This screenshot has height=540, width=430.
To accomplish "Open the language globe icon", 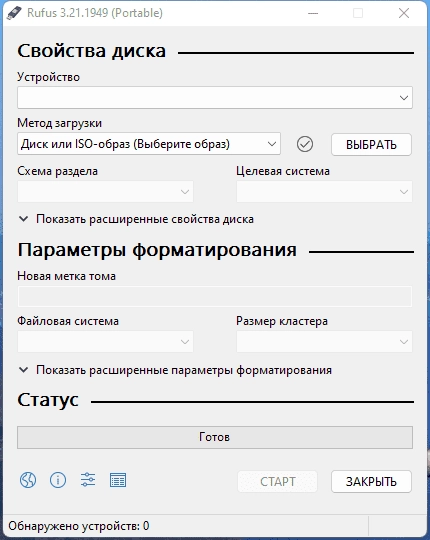I will click(x=28, y=480).
